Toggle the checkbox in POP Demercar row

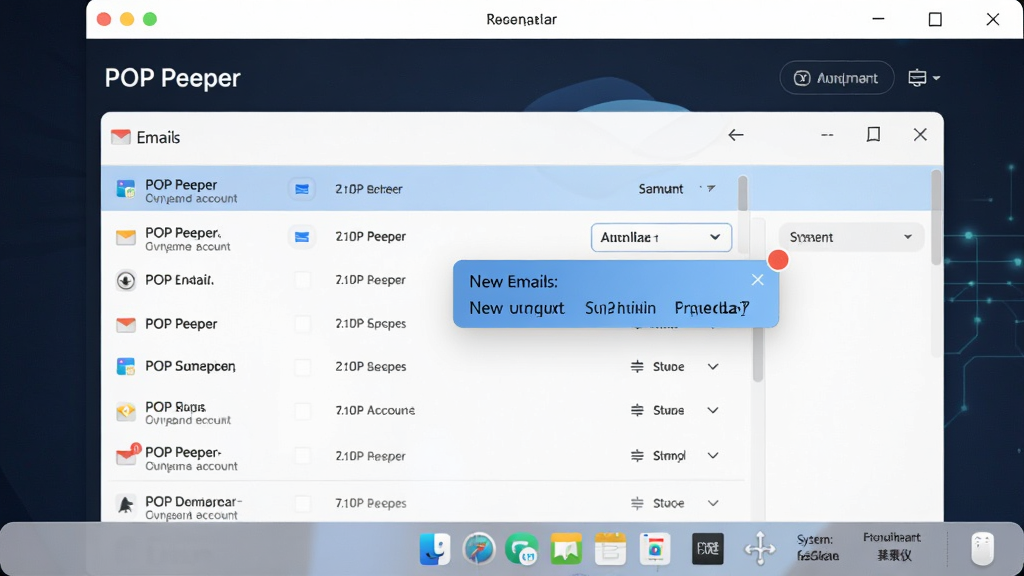click(x=302, y=504)
